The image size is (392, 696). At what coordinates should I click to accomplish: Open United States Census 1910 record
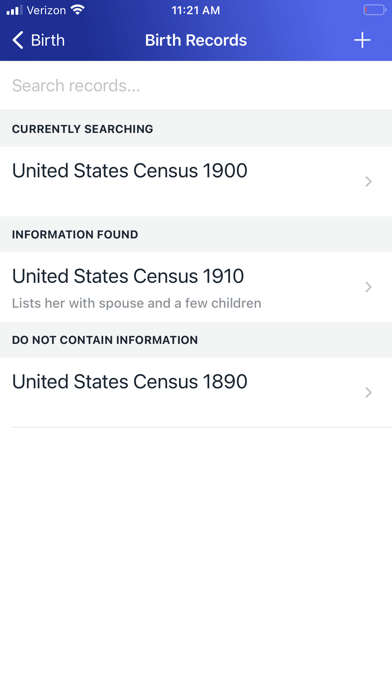point(196,287)
